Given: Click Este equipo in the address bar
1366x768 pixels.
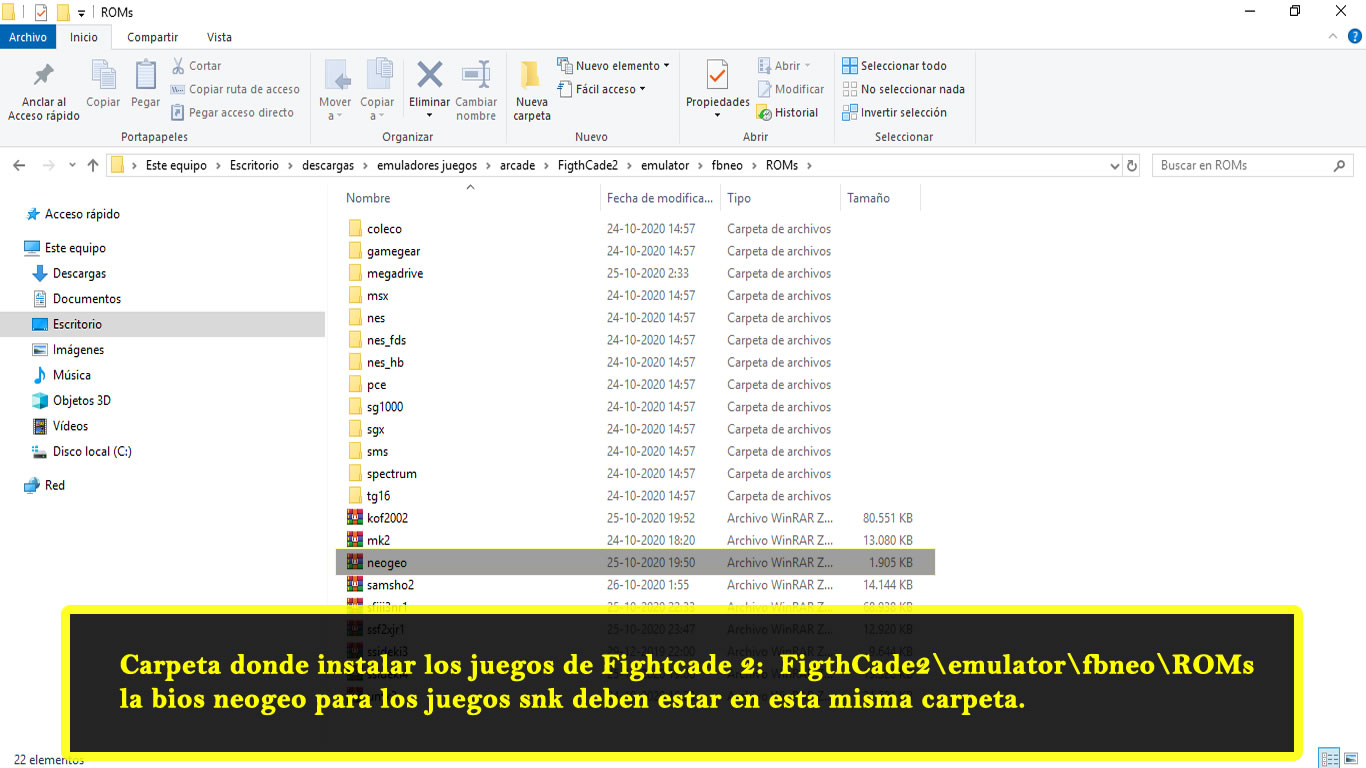Looking at the screenshot, I should pos(176,166).
